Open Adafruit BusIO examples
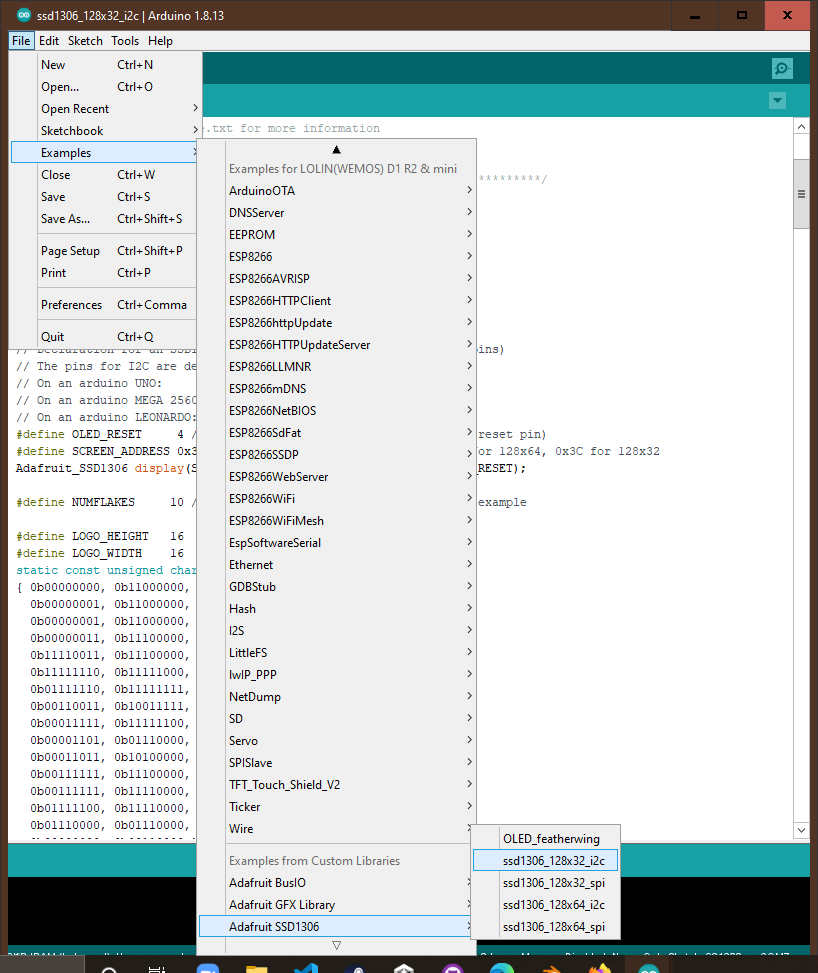Image resolution: width=818 pixels, height=973 pixels. point(337,883)
